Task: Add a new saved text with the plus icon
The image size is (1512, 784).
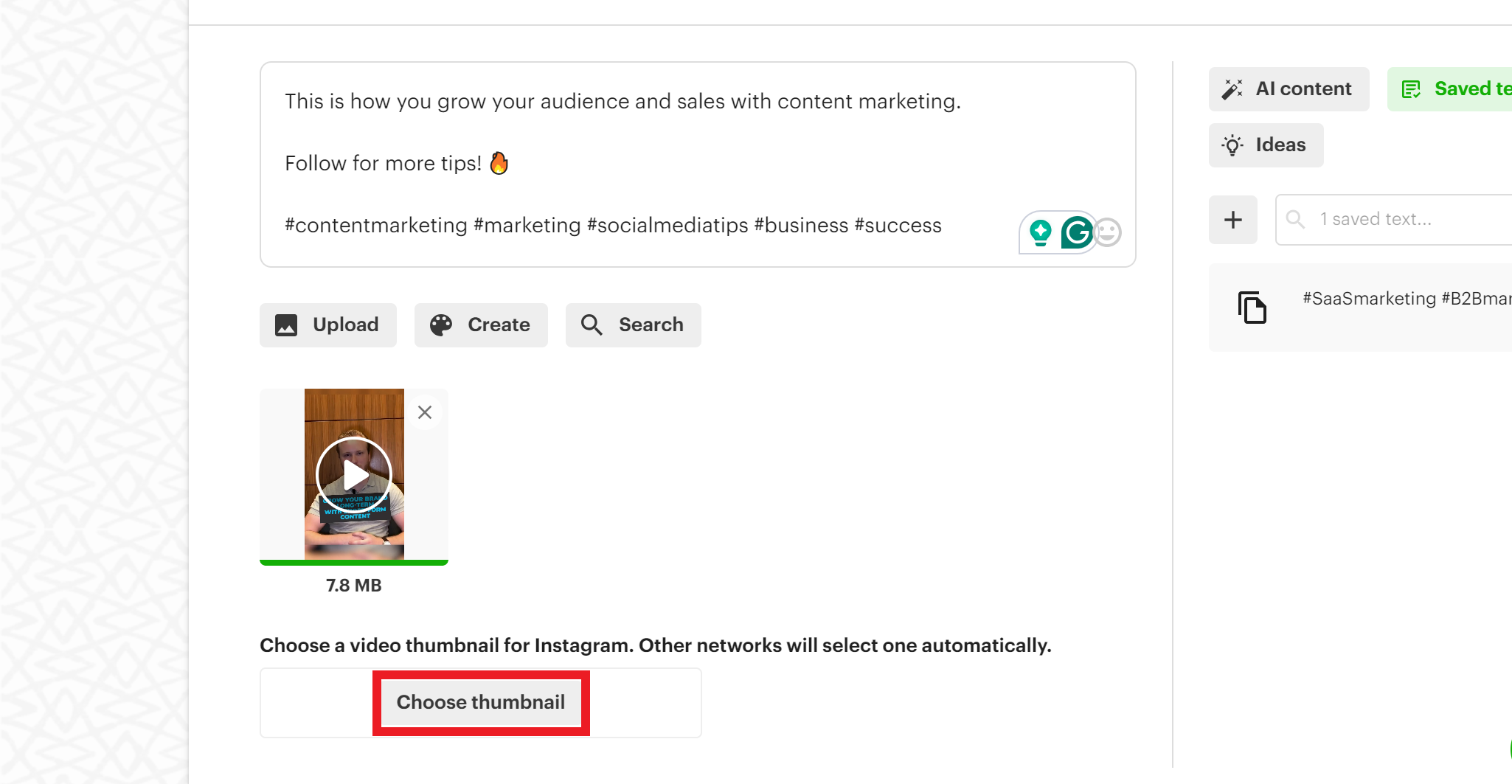Action: point(1232,219)
